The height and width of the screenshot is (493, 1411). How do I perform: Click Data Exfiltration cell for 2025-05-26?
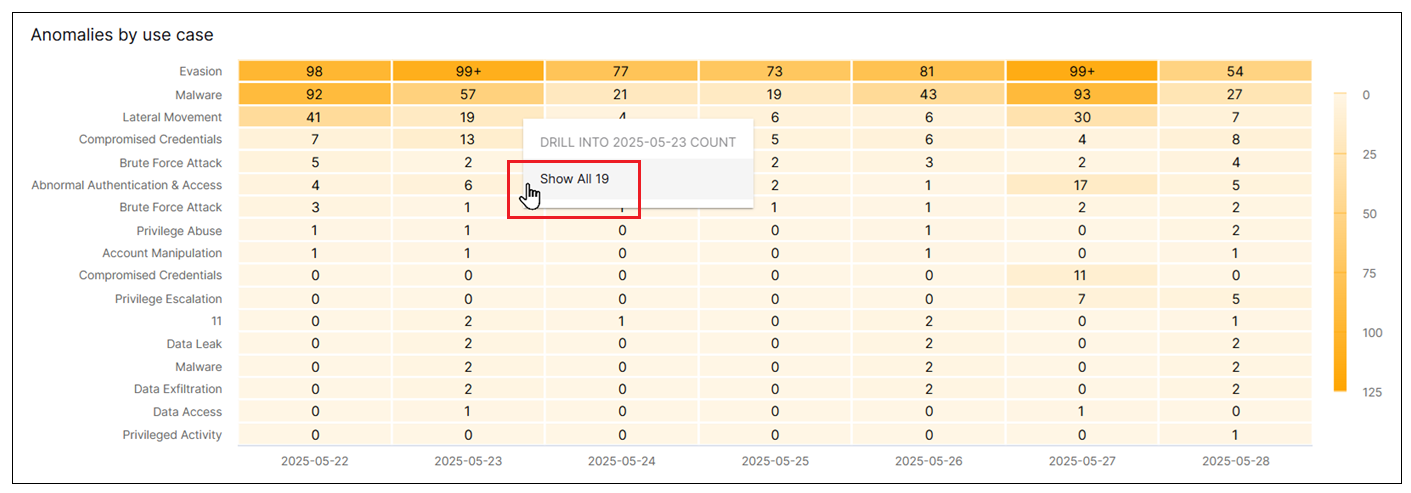coord(929,389)
